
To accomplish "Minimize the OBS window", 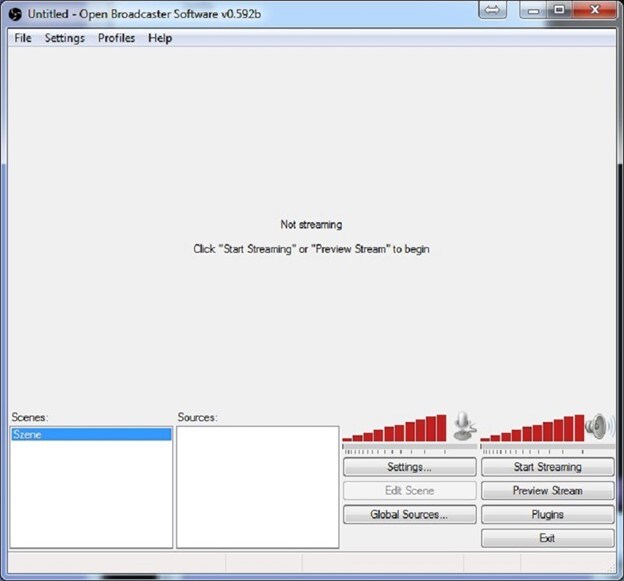I will [x=534, y=10].
